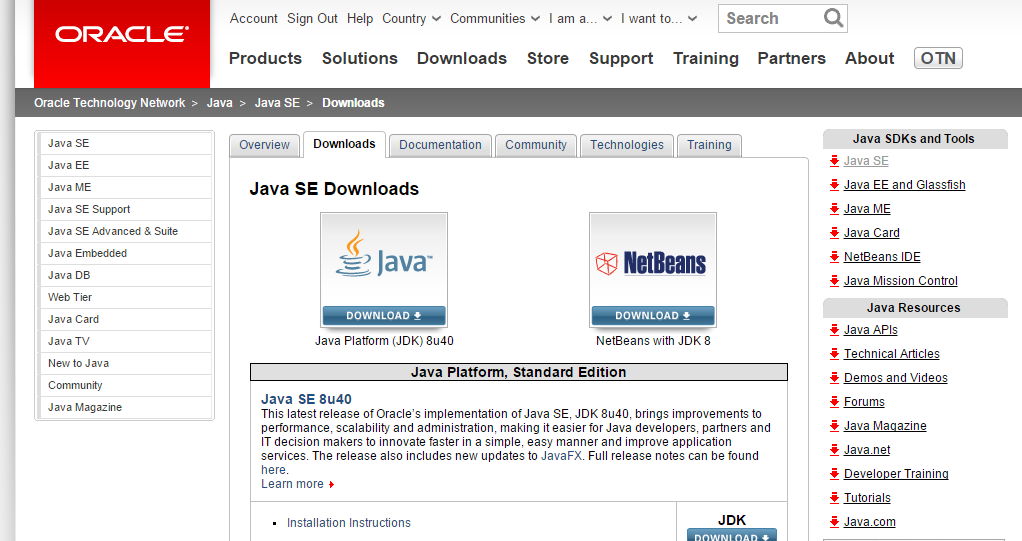The height and width of the screenshot is (541, 1022).
Task: Open Java SE Advanced & Suite sidebar link
Action: [x=113, y=231]
